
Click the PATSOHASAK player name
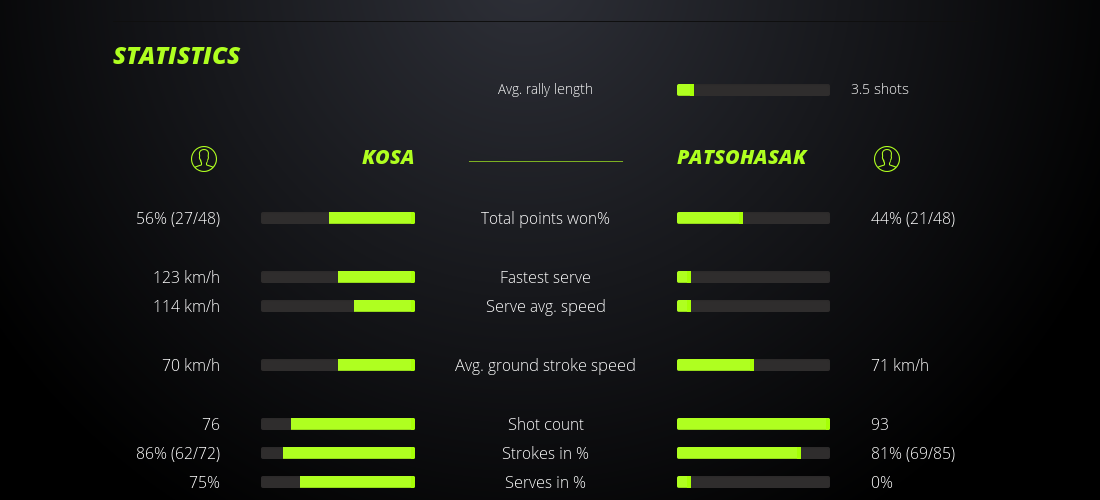coord(742,158)
